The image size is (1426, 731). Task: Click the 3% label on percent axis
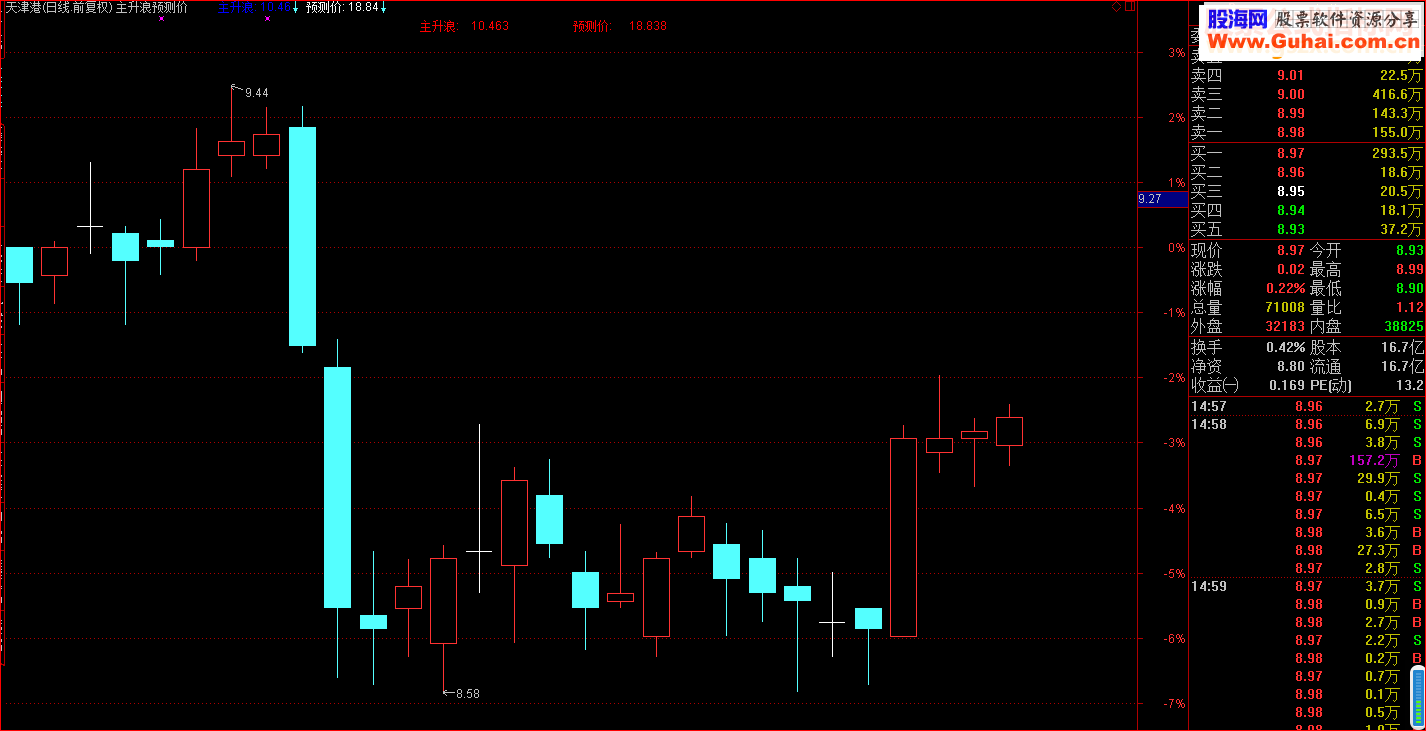1176,52
